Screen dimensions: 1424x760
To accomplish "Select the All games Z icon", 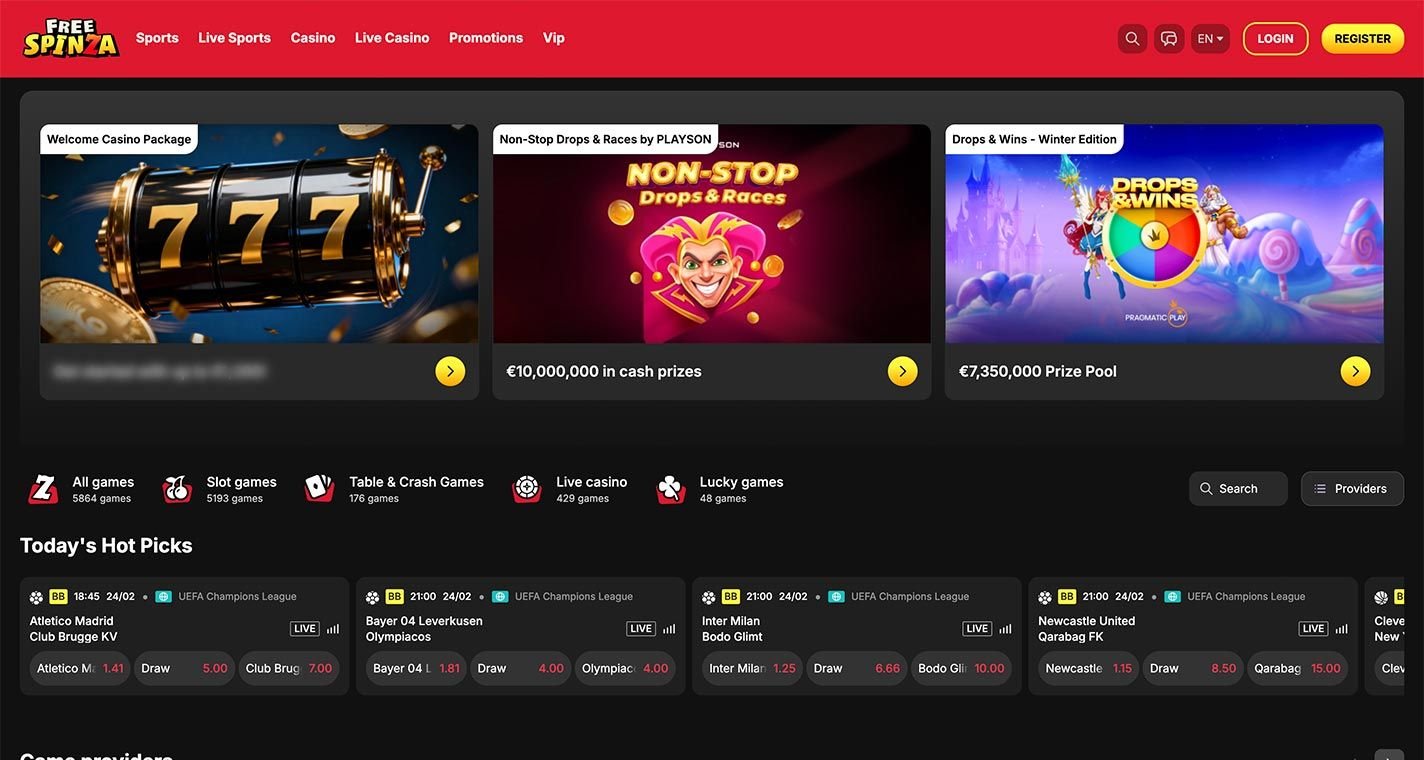I will (43, 489).
